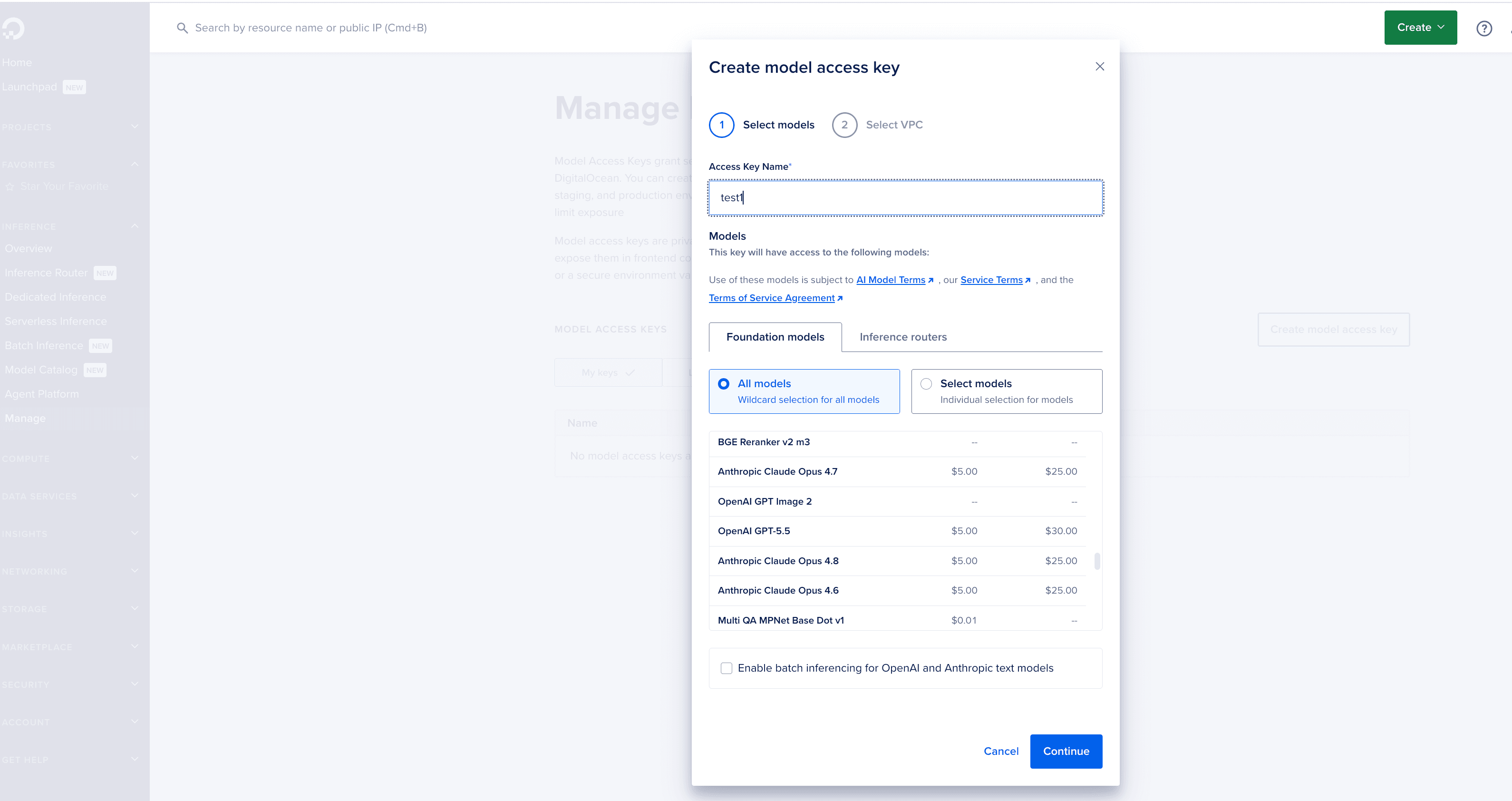The width and height of the screenshot is (1512, 801).
Task: Collapse the Favorites section
Action: [70, 165]
